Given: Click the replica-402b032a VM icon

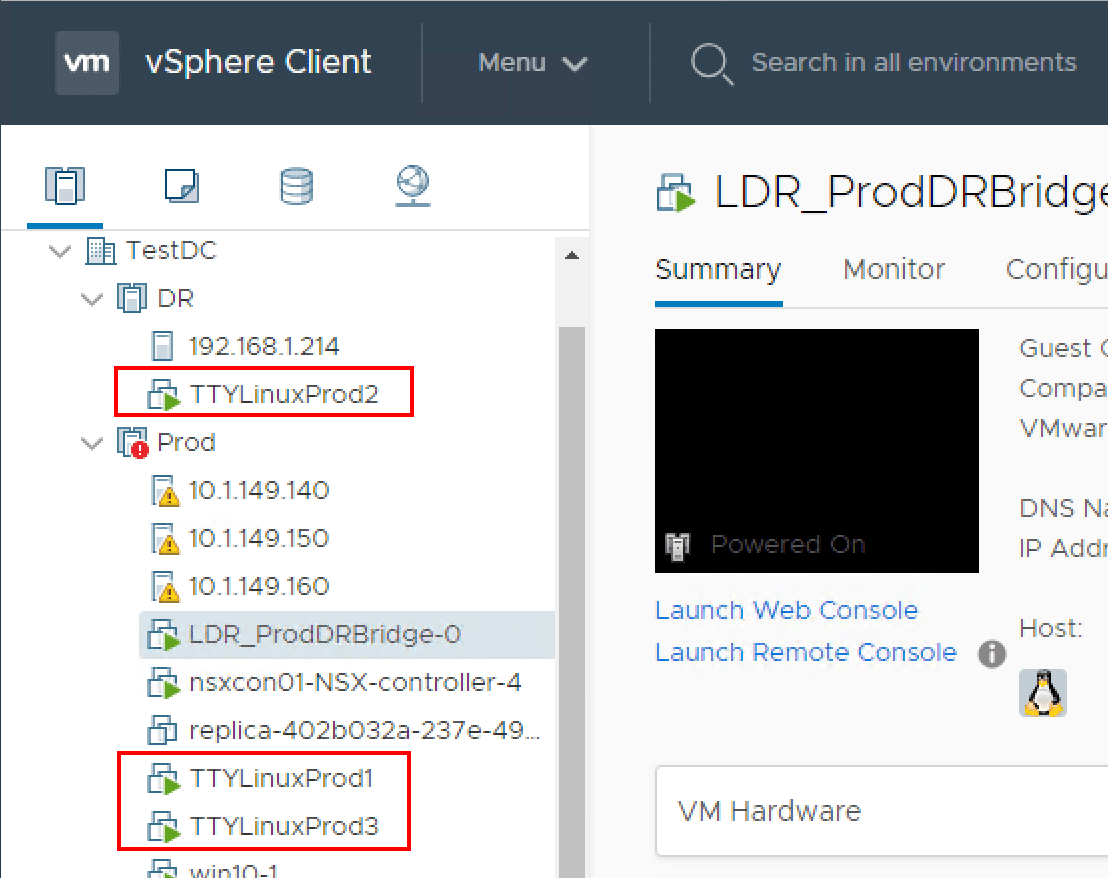Looking at the screenshot, I should (163, 730).
